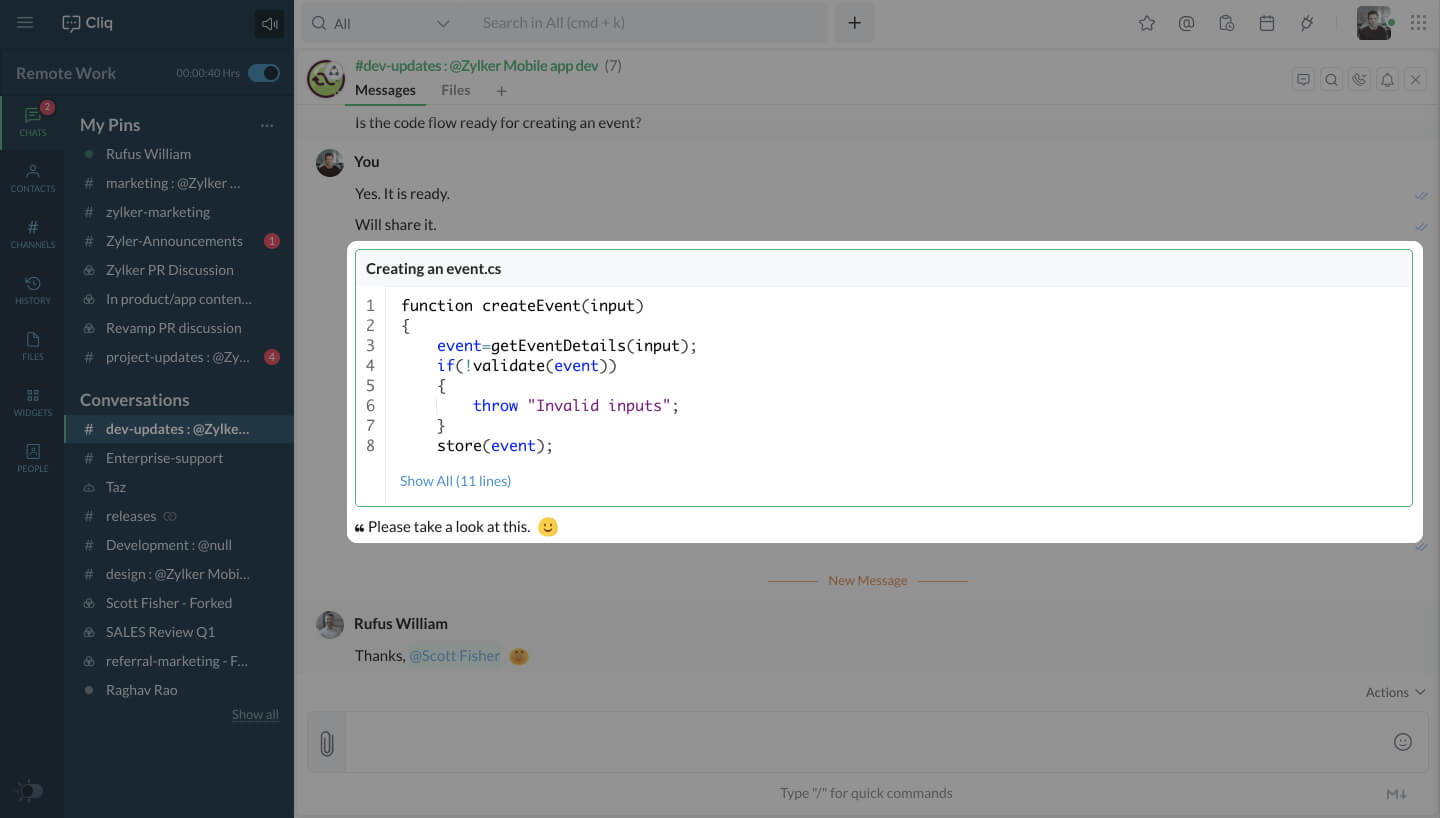Switch to the Messages tab
This screenshot has width=1440, height=818.
[385, 90]
